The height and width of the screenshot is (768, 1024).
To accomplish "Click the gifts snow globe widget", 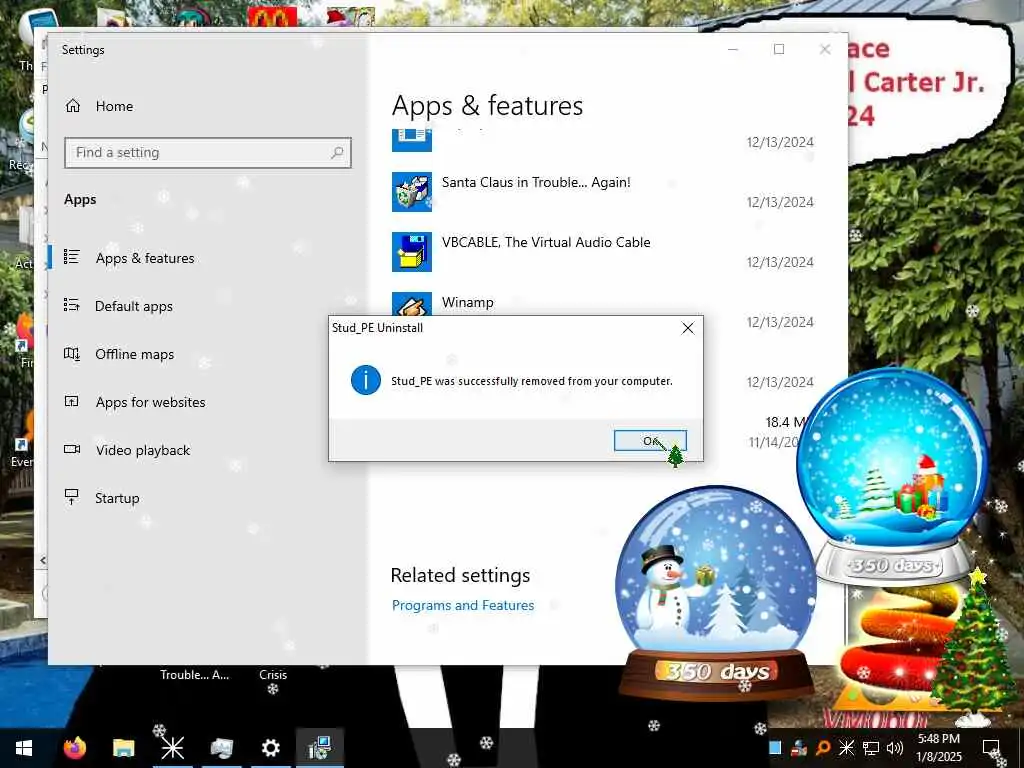I will tap(892, 477).
